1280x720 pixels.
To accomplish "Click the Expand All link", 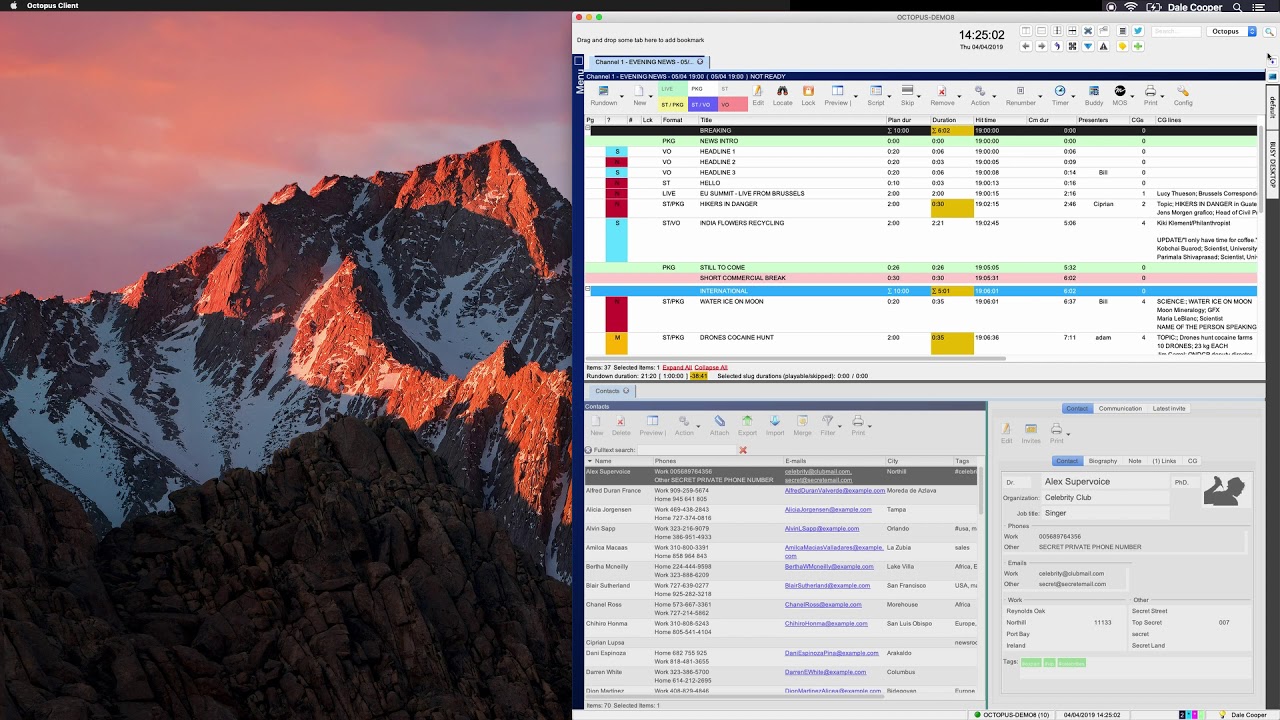I will click(677, 367).
